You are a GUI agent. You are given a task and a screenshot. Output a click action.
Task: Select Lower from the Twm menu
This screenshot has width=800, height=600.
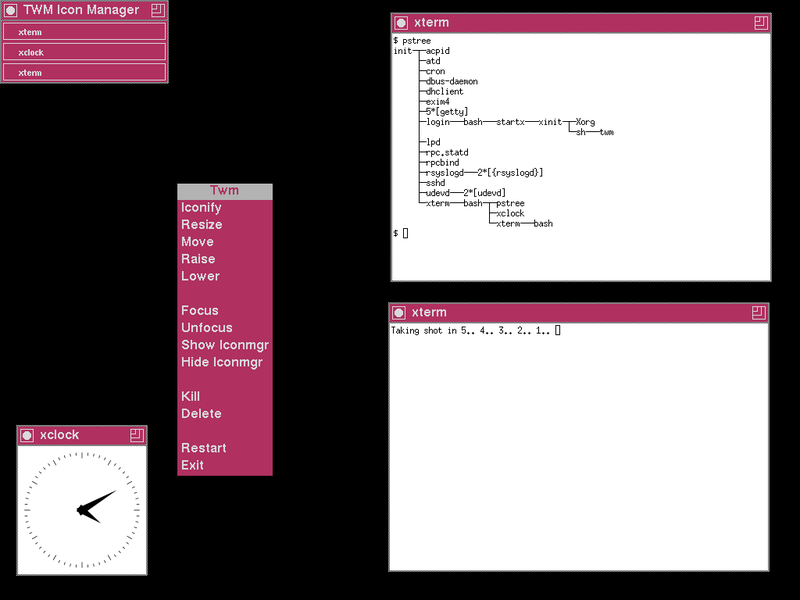[x=200, y=275]
